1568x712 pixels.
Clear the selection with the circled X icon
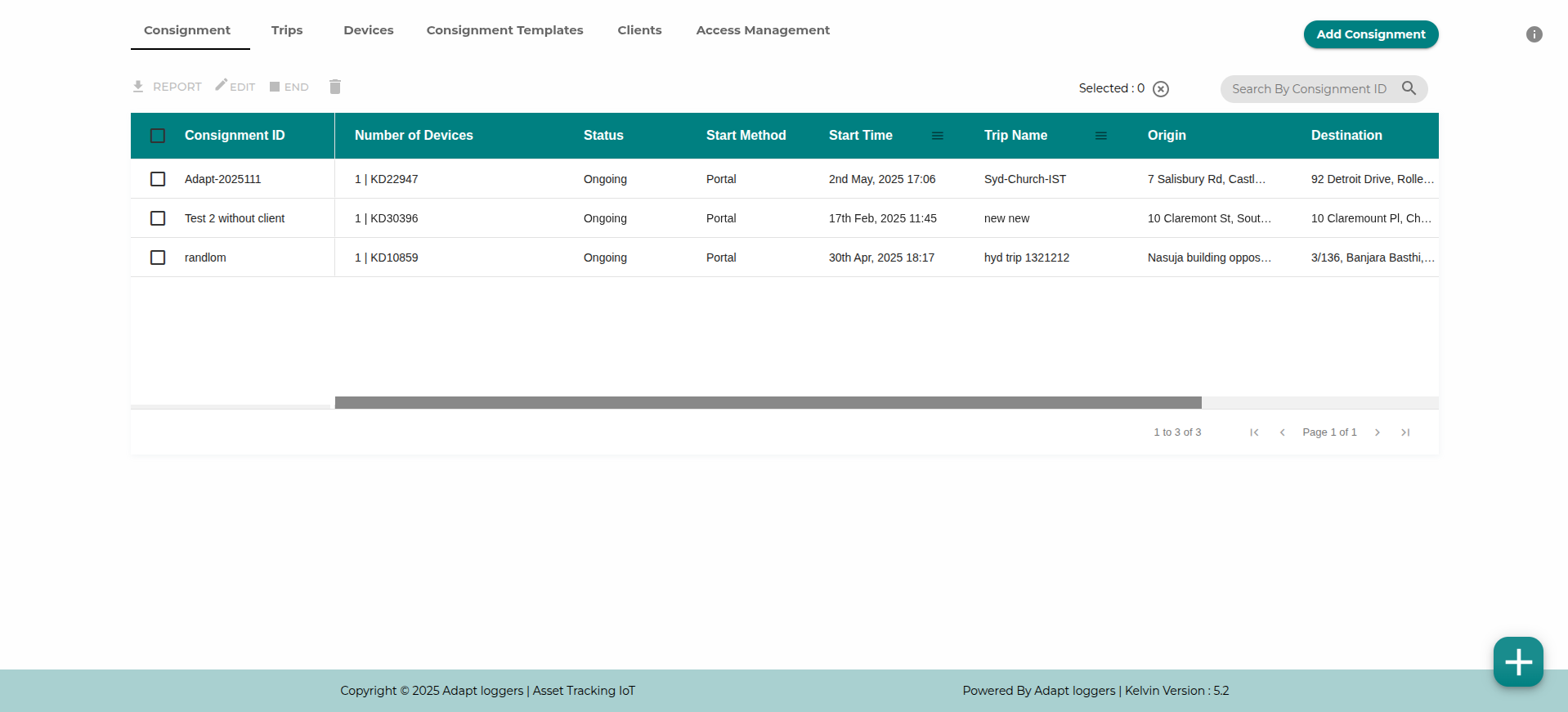pyautogui.click(x=1161, y=89)
